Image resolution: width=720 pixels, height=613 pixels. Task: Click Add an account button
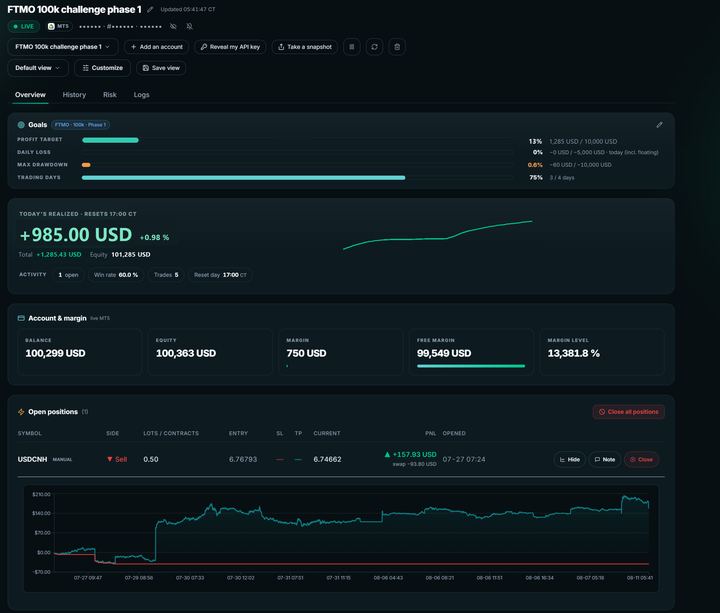pyautogui.click(x=157, y=47)
